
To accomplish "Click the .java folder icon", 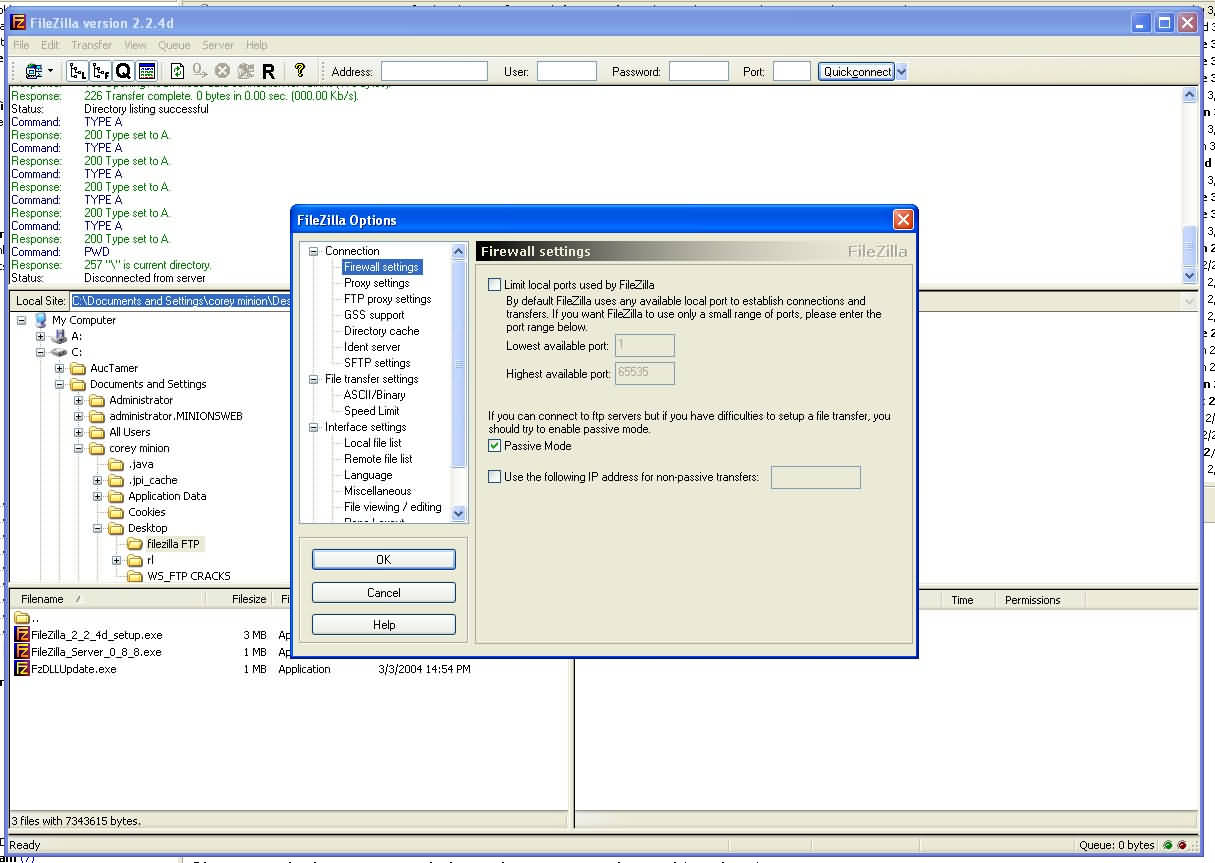I will point(117,464).
